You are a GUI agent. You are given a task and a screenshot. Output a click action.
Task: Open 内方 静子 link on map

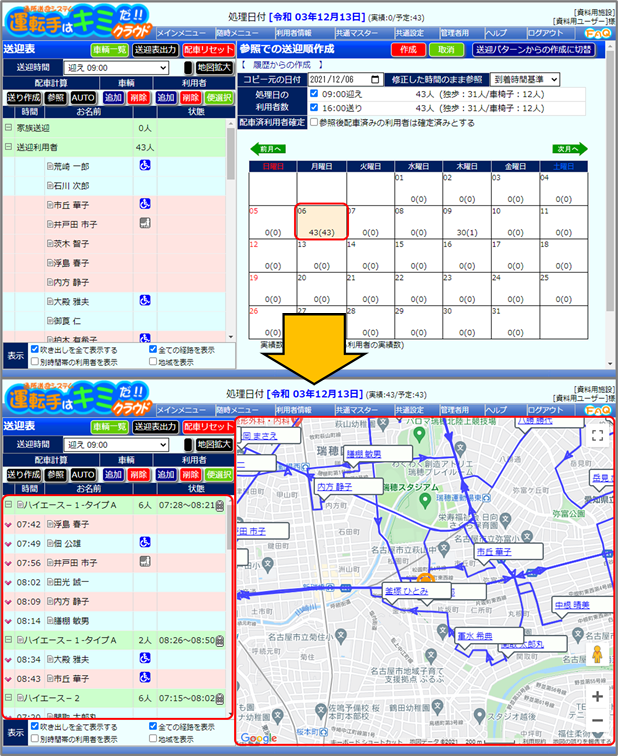pos(335,486)
